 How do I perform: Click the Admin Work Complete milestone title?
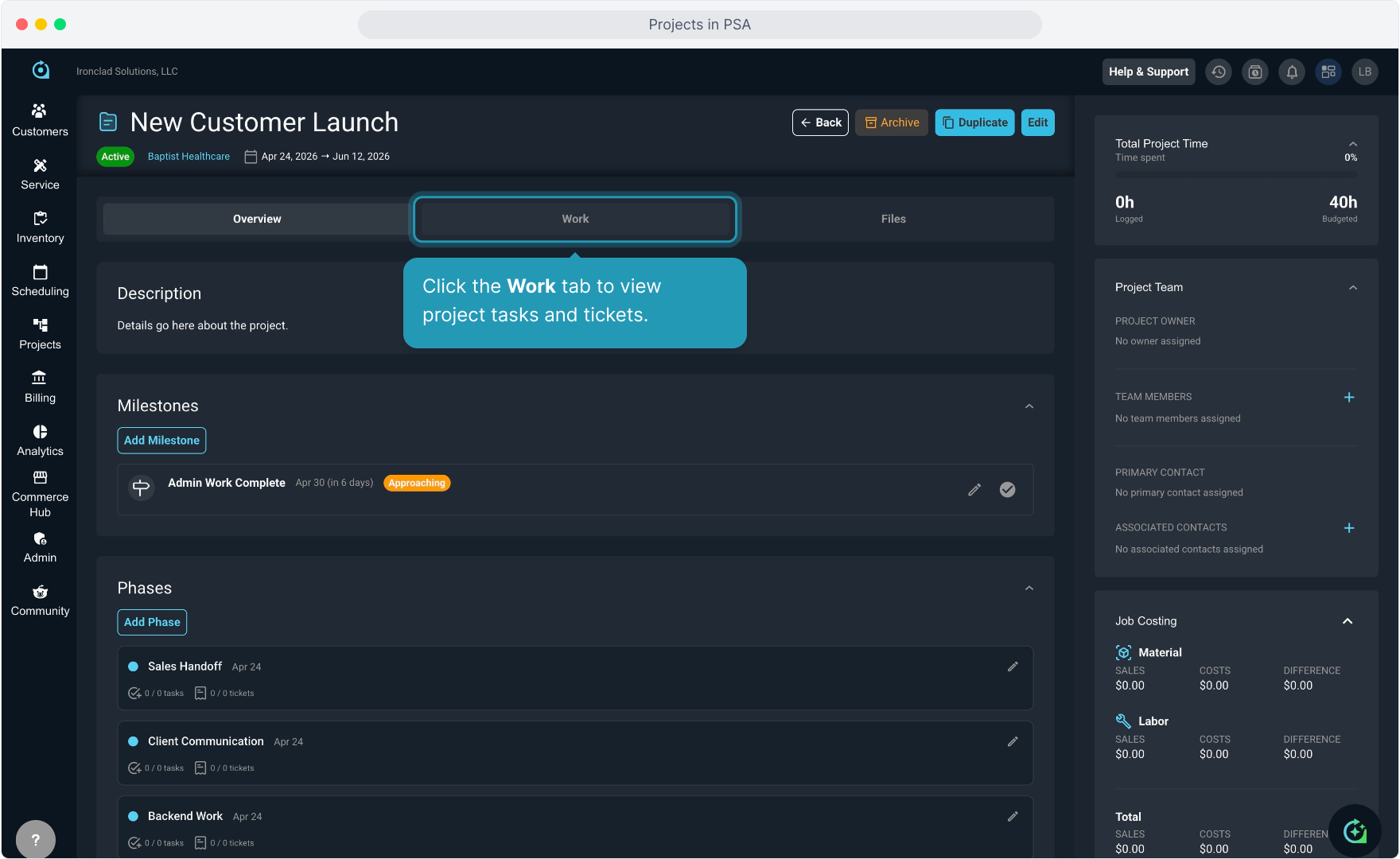click(x=227, y=483)
